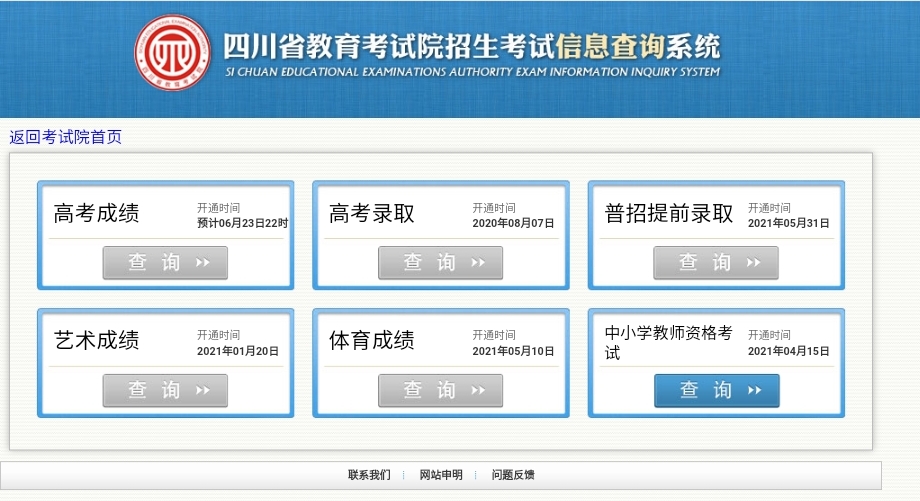The width and height of the screenshot is (920, 501).
Task: Click the header title 四川省教育考试院招生考试信息查询系统
Action: 472,46
